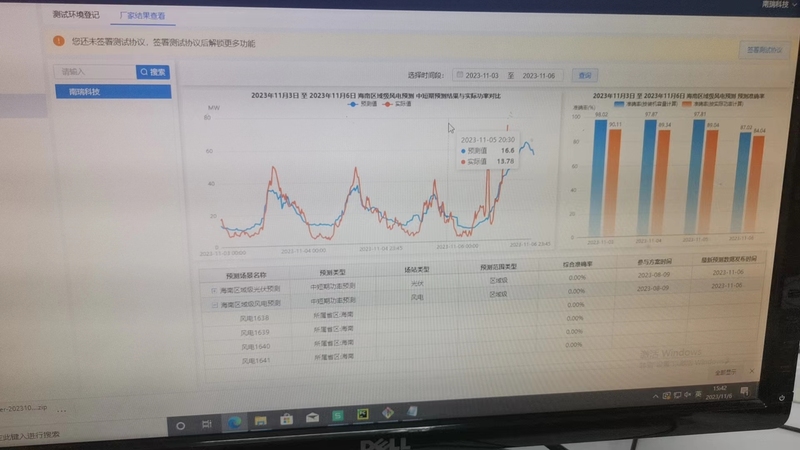
Task: Click the blue bar for 2023-11-03
Action: [x=598, y=178]
